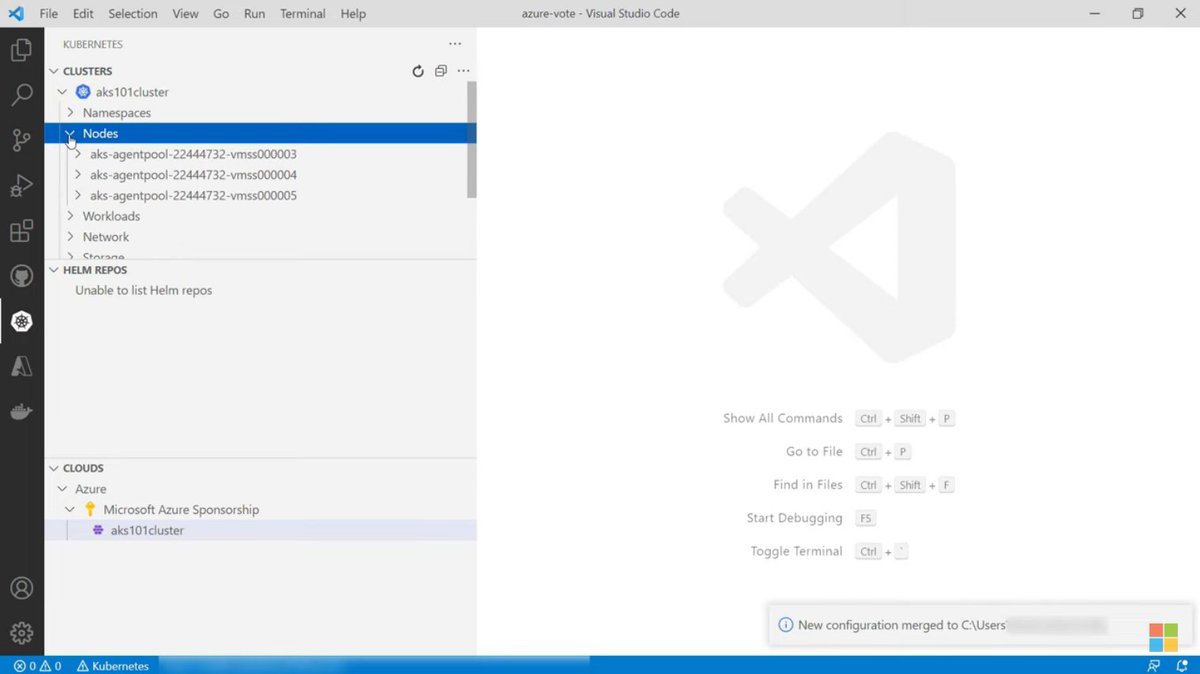Image resolution: width=1200 pixels, height=674 pixels.
Task: Open the Edit menu
Action: tap(83, 13)
